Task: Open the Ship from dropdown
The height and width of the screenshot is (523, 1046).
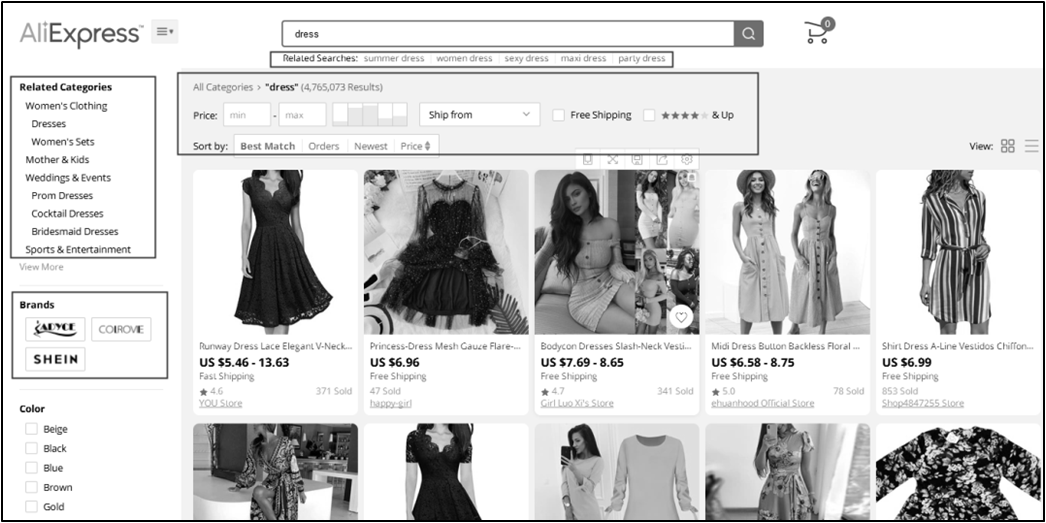Action: pos(479,115)
